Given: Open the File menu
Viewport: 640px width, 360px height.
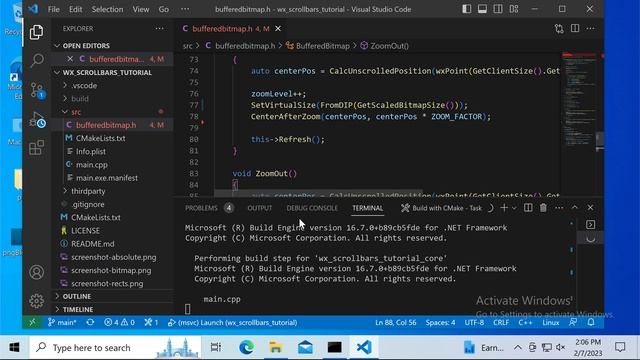Looking at the screenshot, I should (x=53, y=9).
